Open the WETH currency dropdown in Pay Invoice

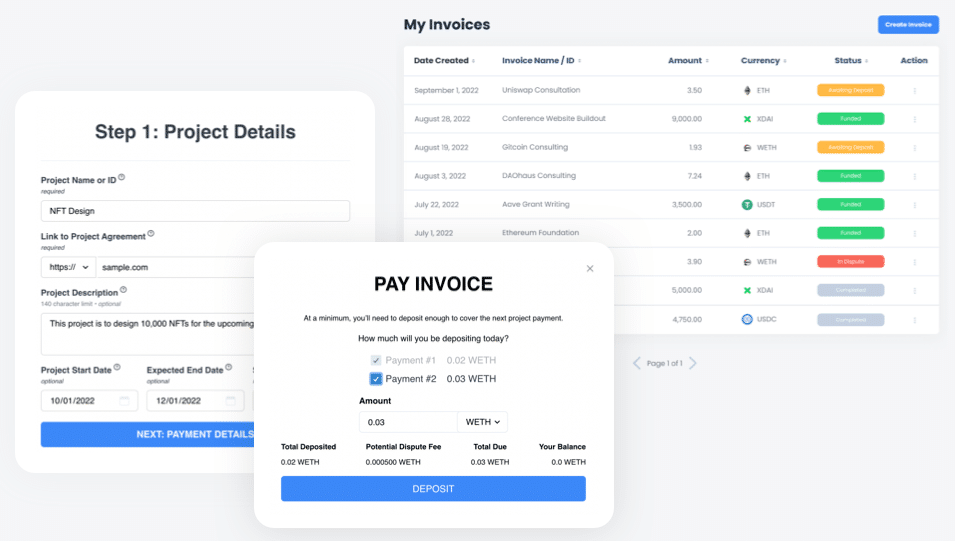(x=482, y=422)
